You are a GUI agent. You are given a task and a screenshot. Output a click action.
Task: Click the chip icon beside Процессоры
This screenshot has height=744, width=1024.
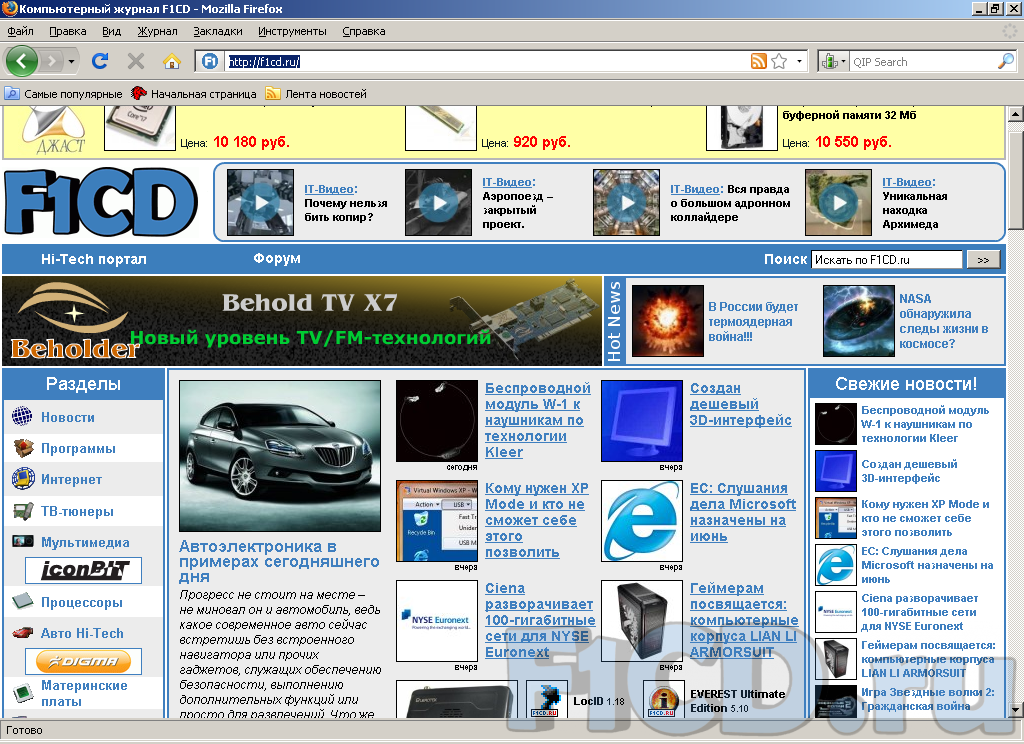pos(23,602)
